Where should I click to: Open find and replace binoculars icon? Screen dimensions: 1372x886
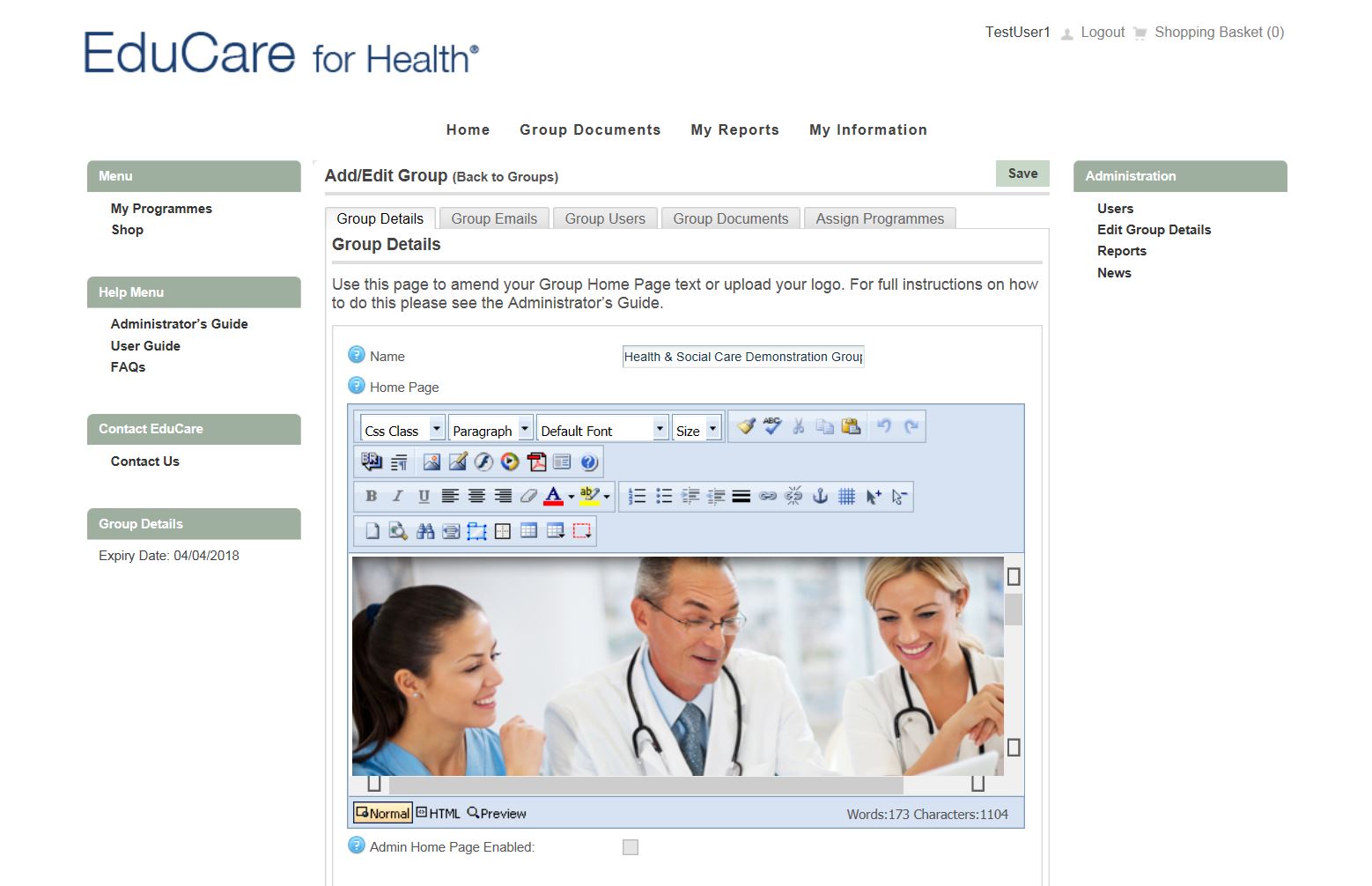[x=425, y=530]
